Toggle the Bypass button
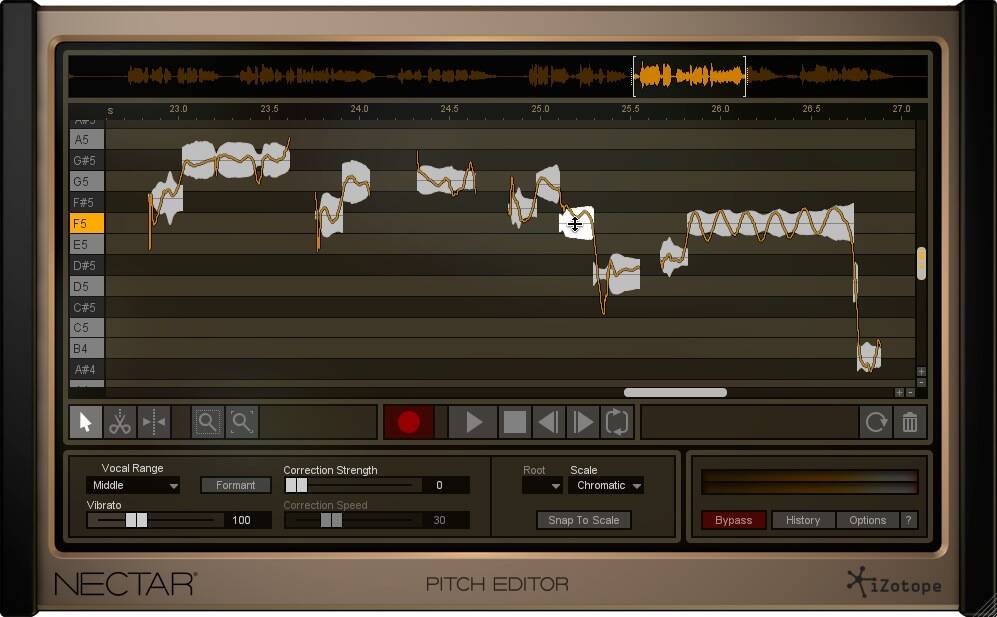 coord(733,520)
